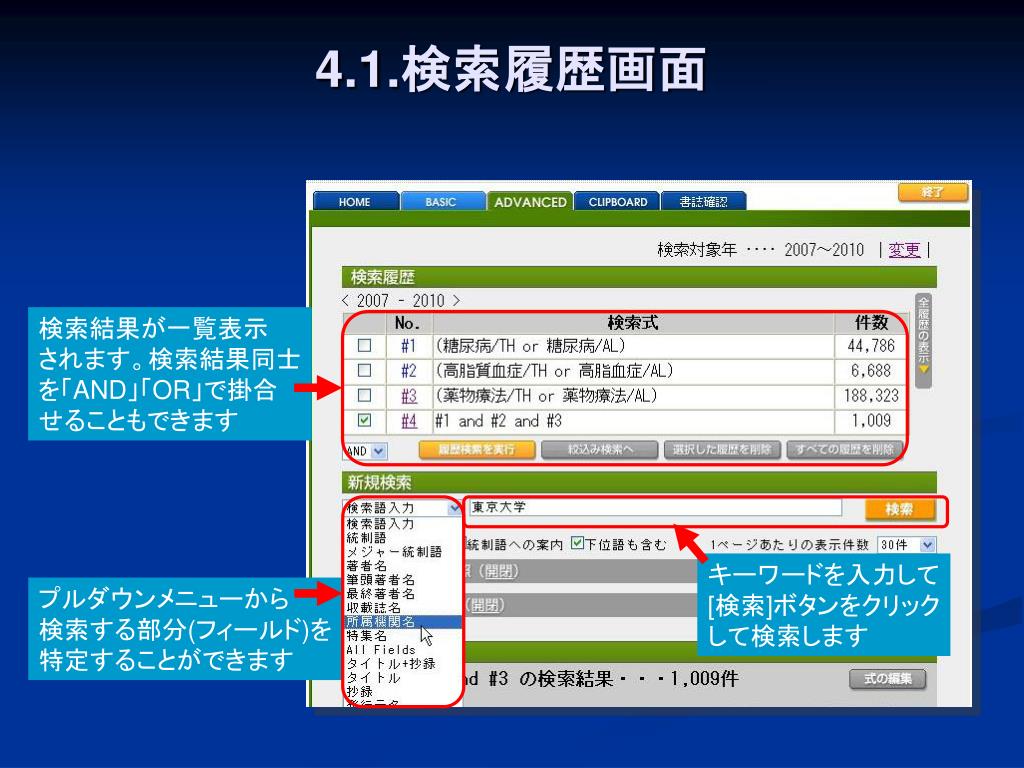Click the keyword field containing 東京大学

point(655,507)
